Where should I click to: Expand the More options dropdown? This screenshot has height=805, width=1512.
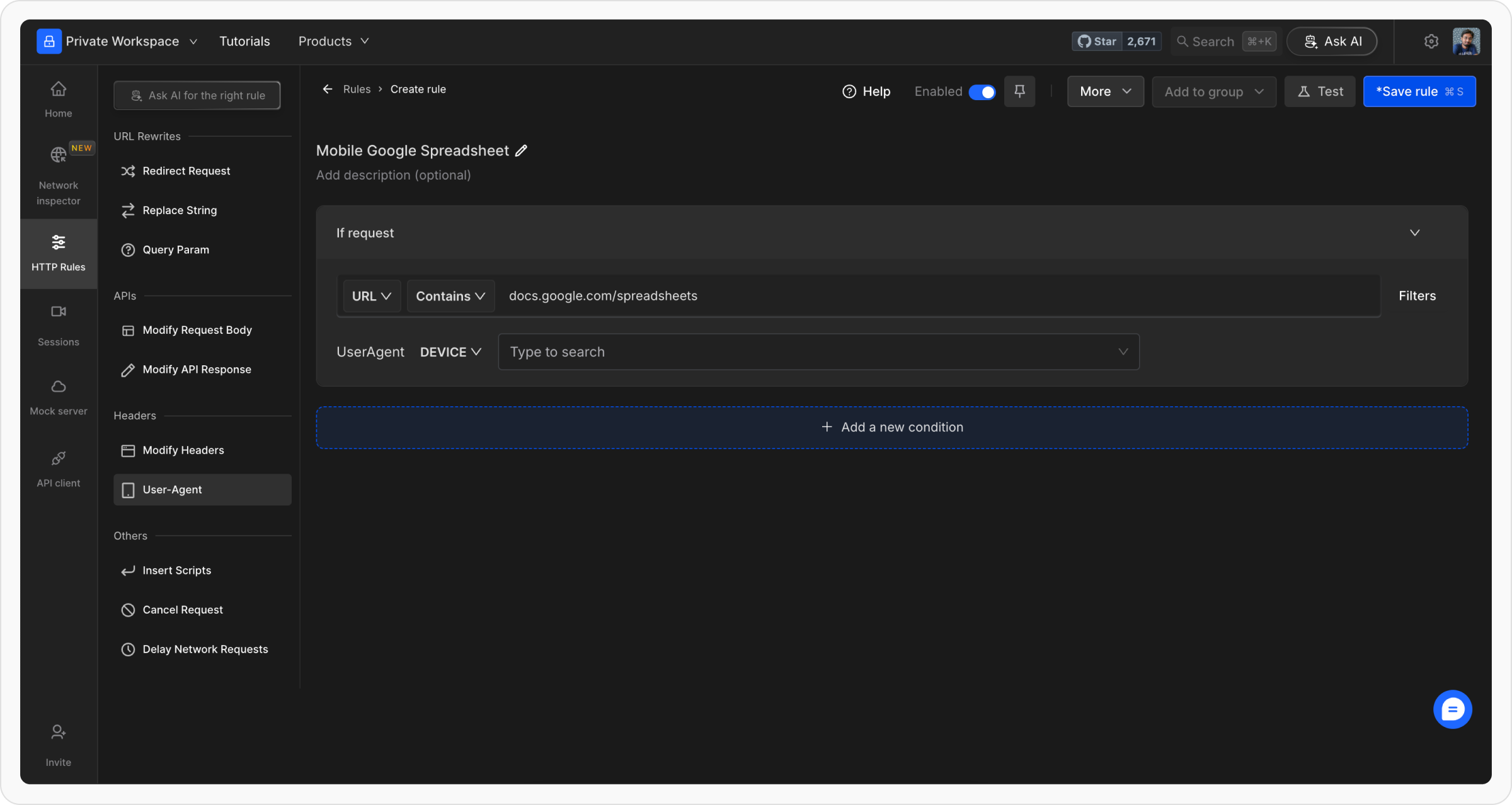(x=1105, y=92)
